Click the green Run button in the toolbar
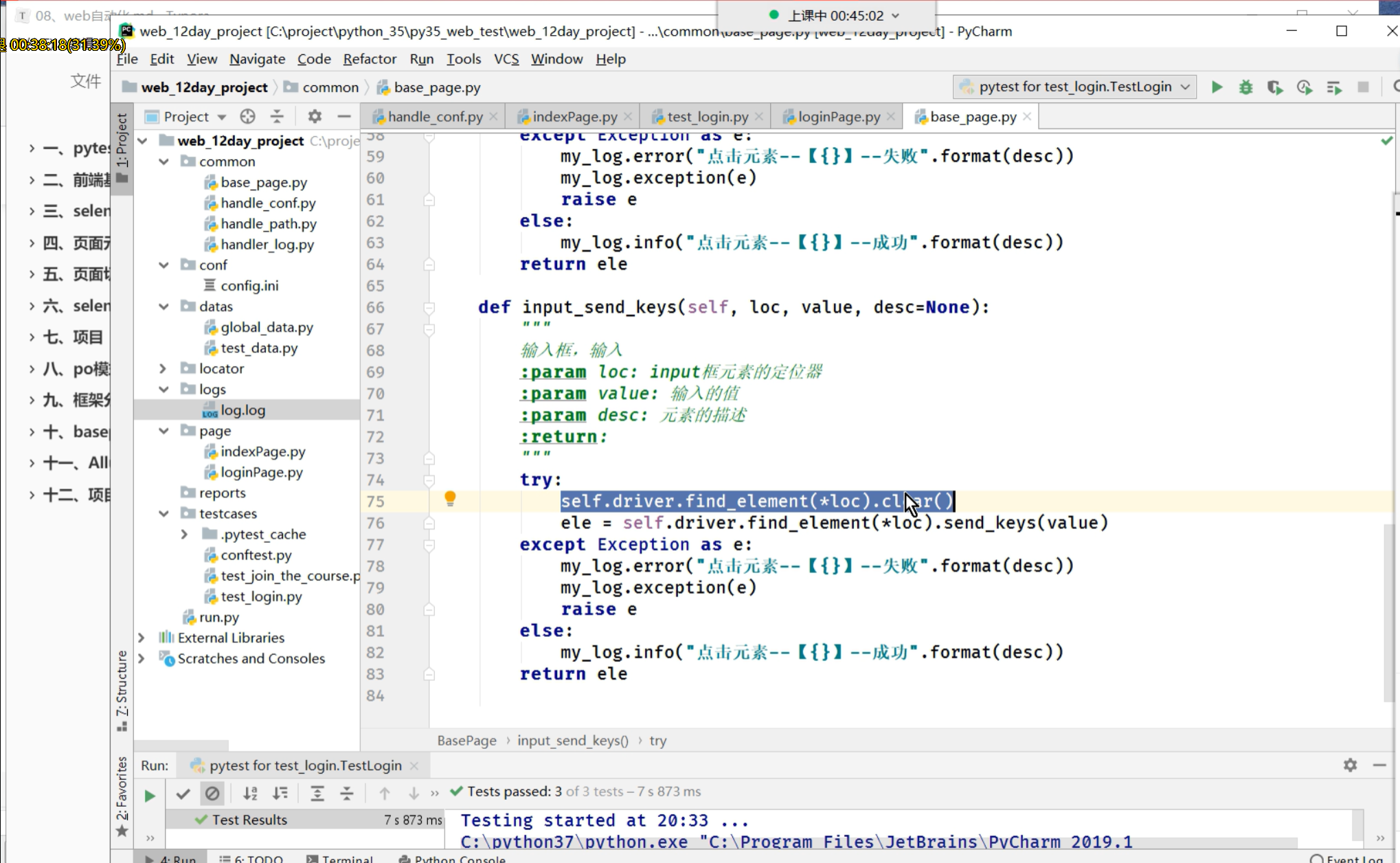1400x863 pixels. pyautogui.click(x=1217, y=87)
